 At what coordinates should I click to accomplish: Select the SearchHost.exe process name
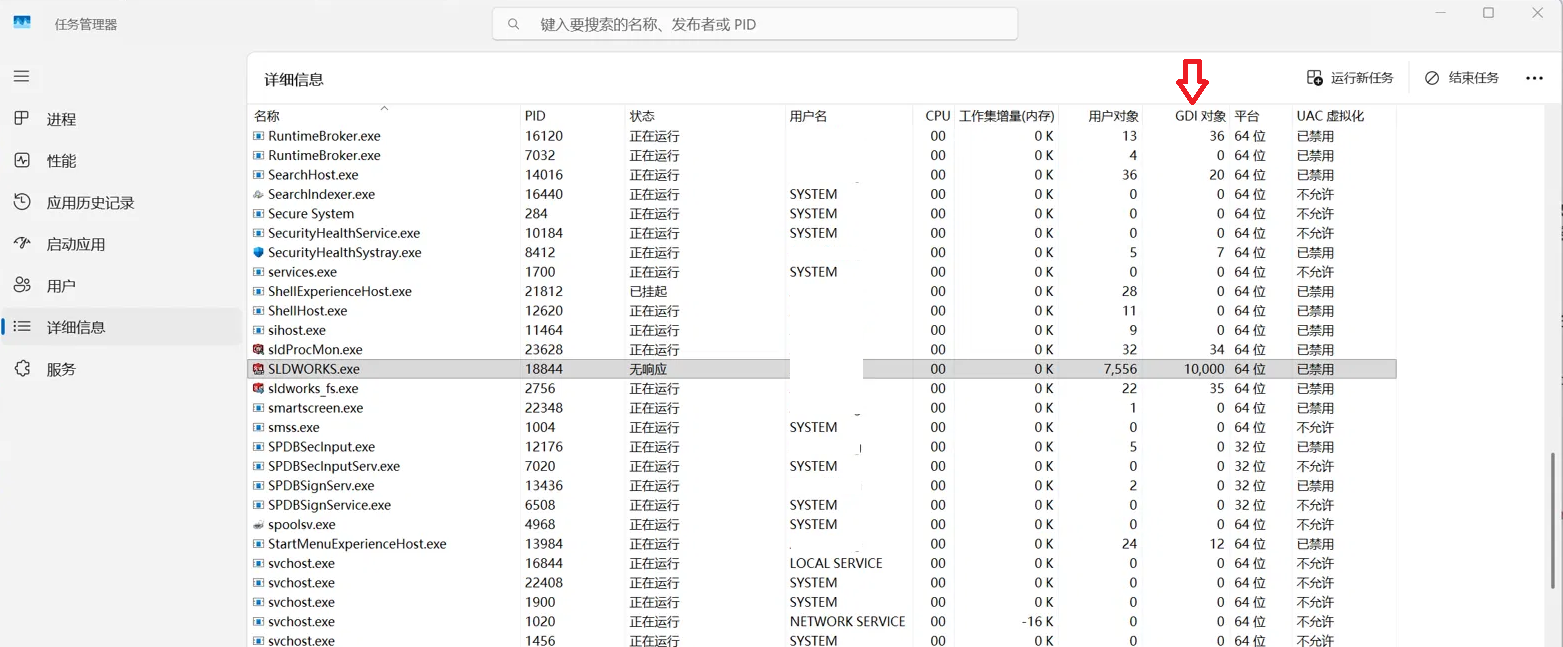coord(313,175)
